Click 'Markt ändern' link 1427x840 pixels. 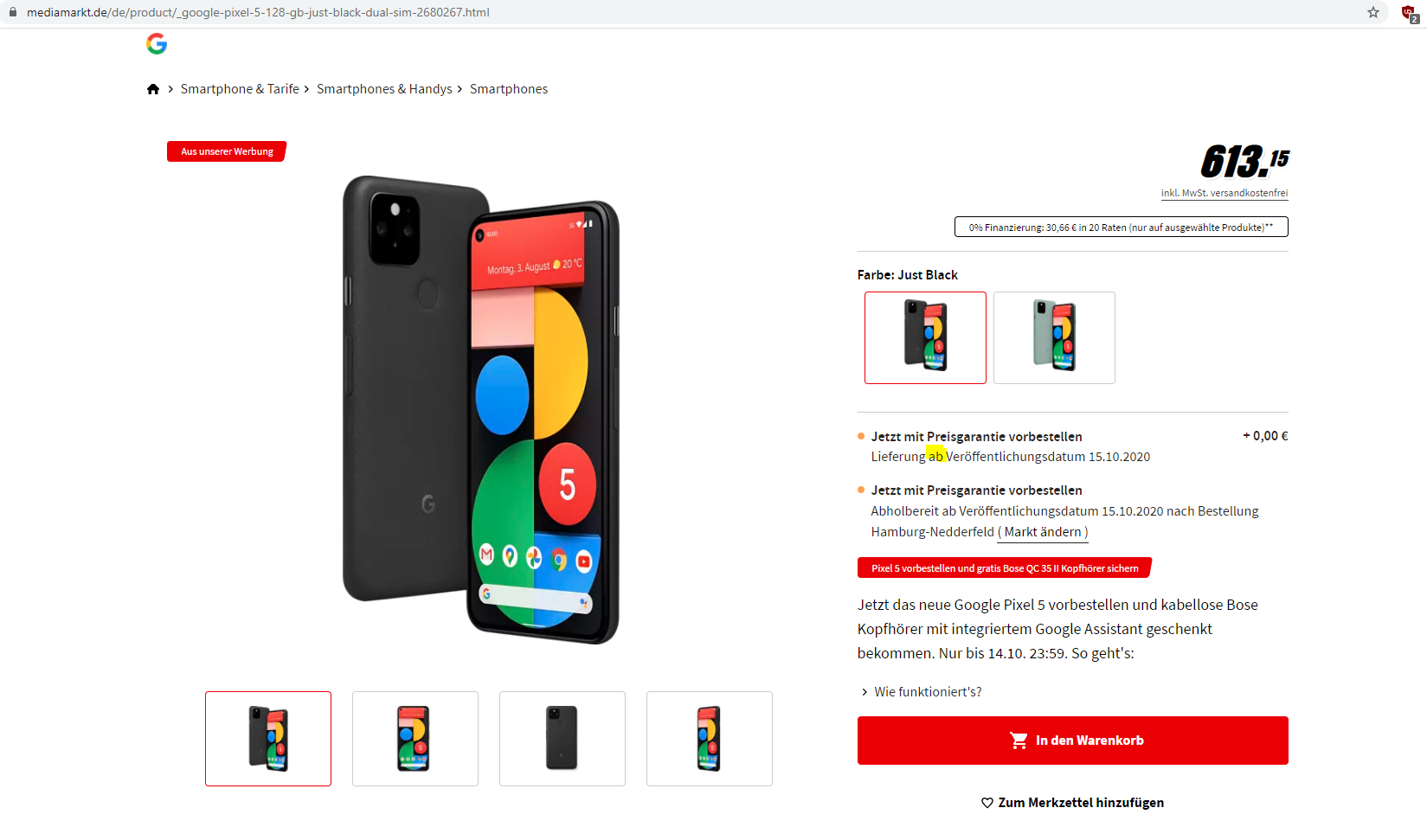pos(1043,532)
